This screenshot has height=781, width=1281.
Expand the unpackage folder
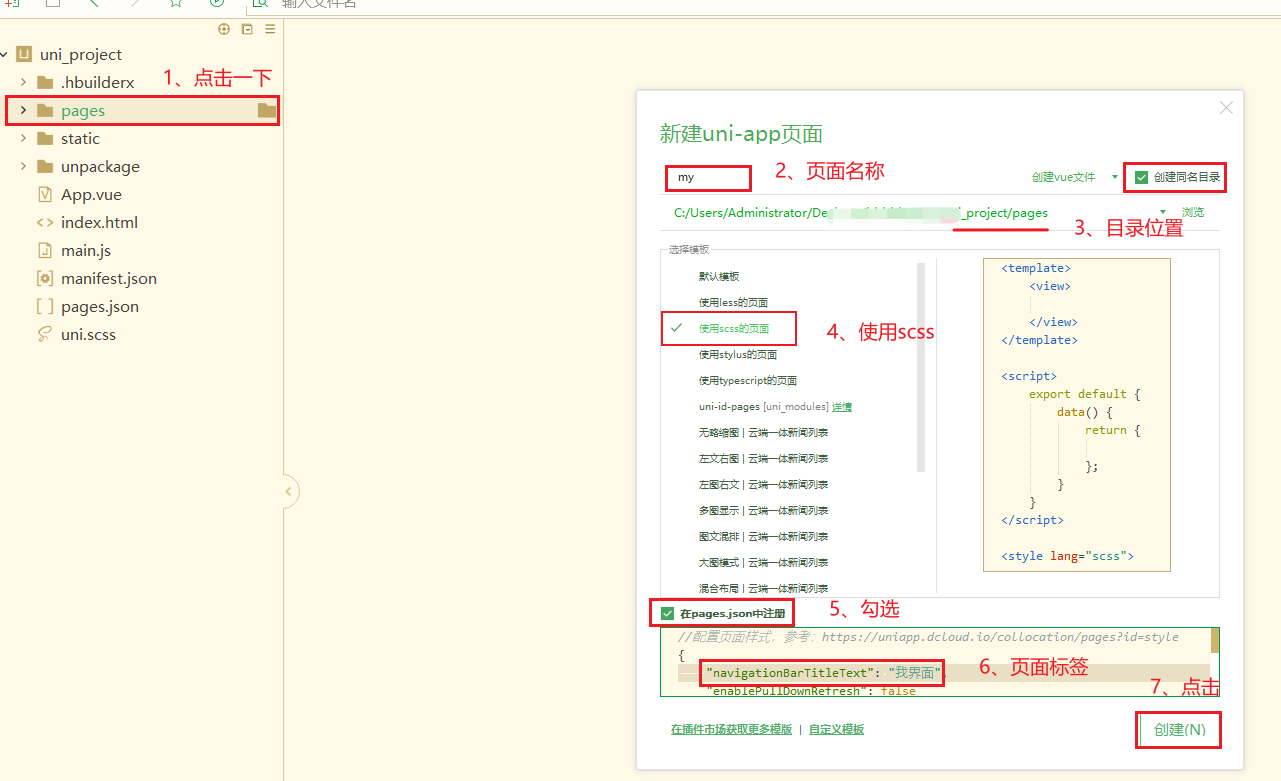coord(22,166)
